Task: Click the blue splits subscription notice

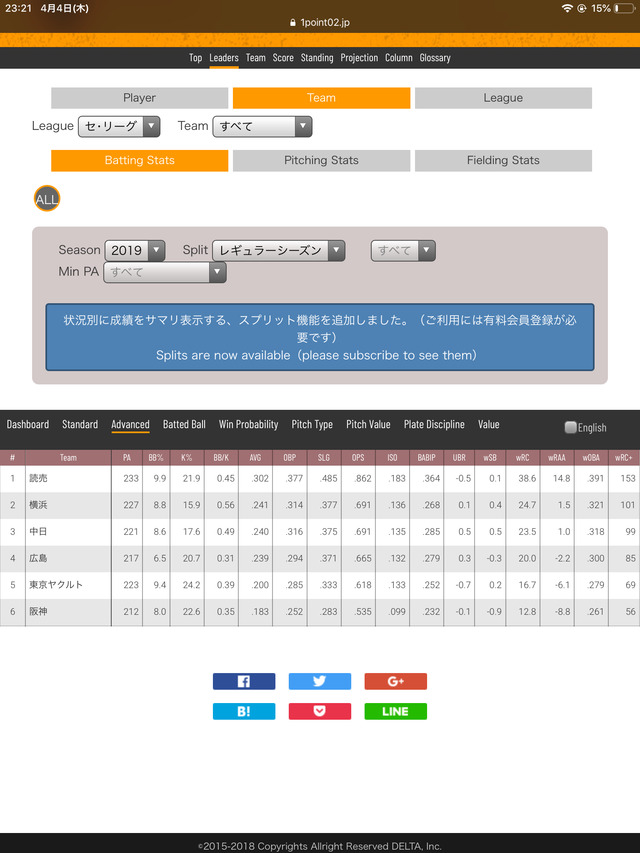Action: 320,337
